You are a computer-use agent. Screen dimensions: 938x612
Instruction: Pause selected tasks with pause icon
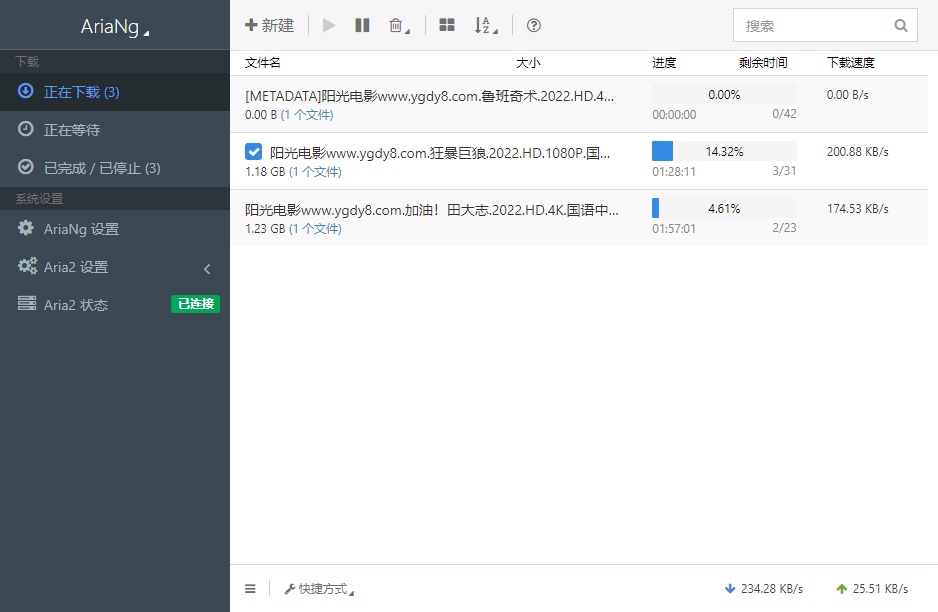point(362,25)
